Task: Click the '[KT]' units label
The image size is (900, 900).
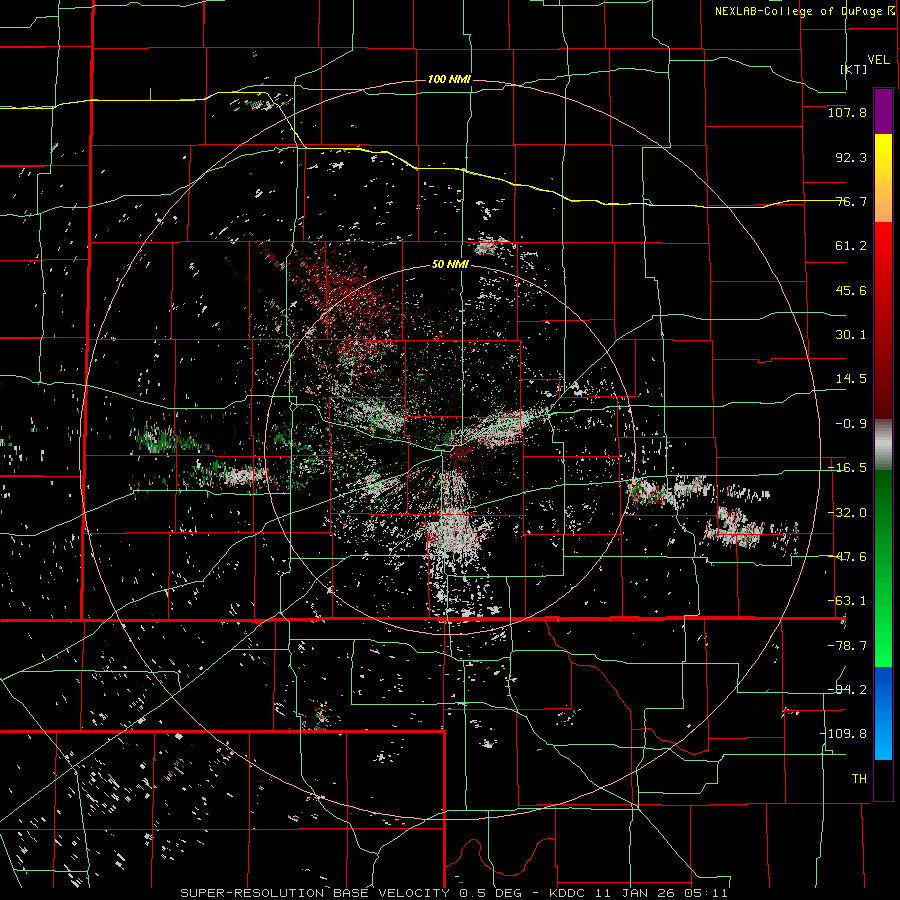Action: pos(854,69)
